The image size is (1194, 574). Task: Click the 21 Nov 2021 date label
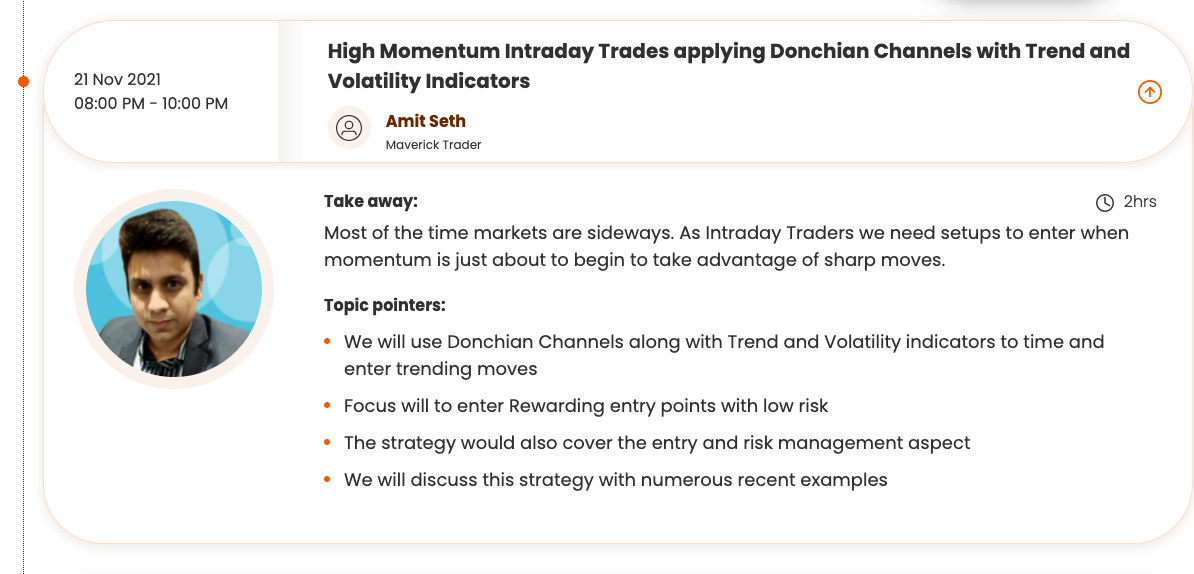(117, 79)
